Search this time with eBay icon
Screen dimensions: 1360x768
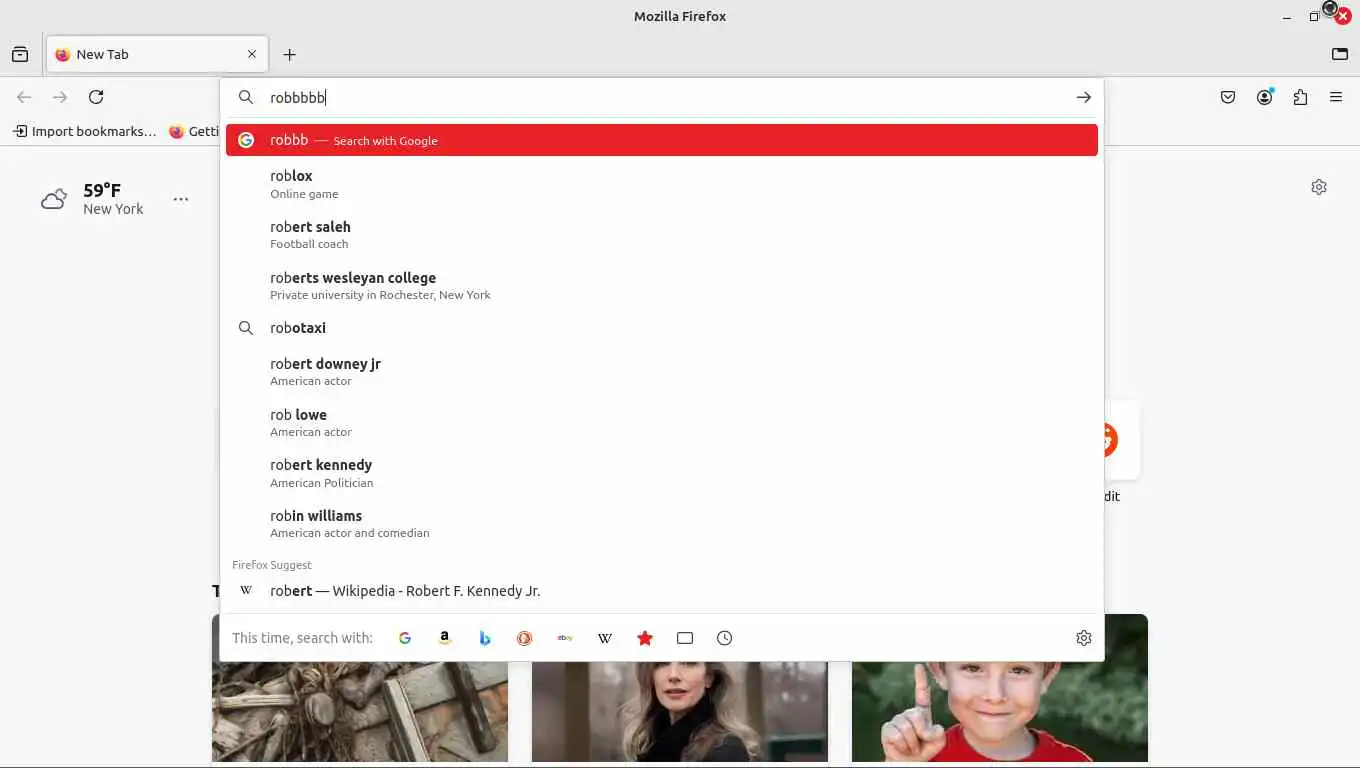(x=565, y=638)
